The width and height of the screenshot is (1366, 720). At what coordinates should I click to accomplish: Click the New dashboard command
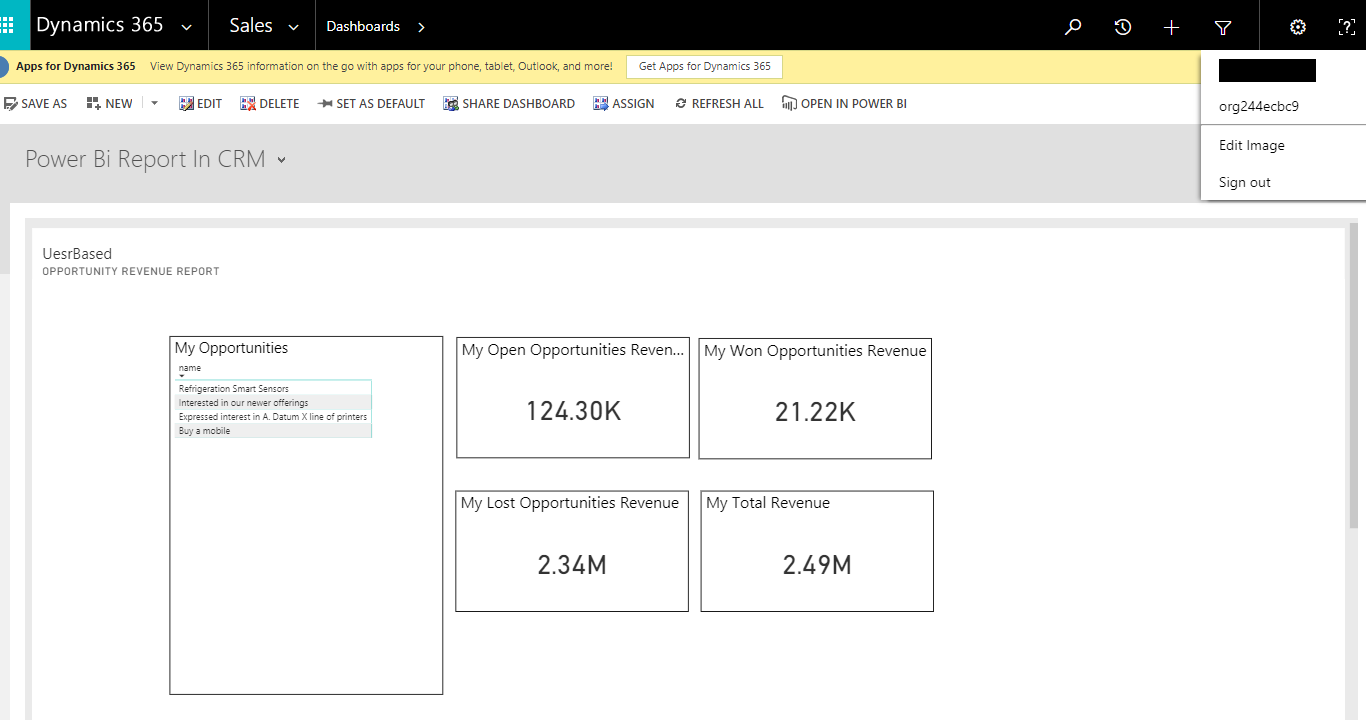click(110, 103)
